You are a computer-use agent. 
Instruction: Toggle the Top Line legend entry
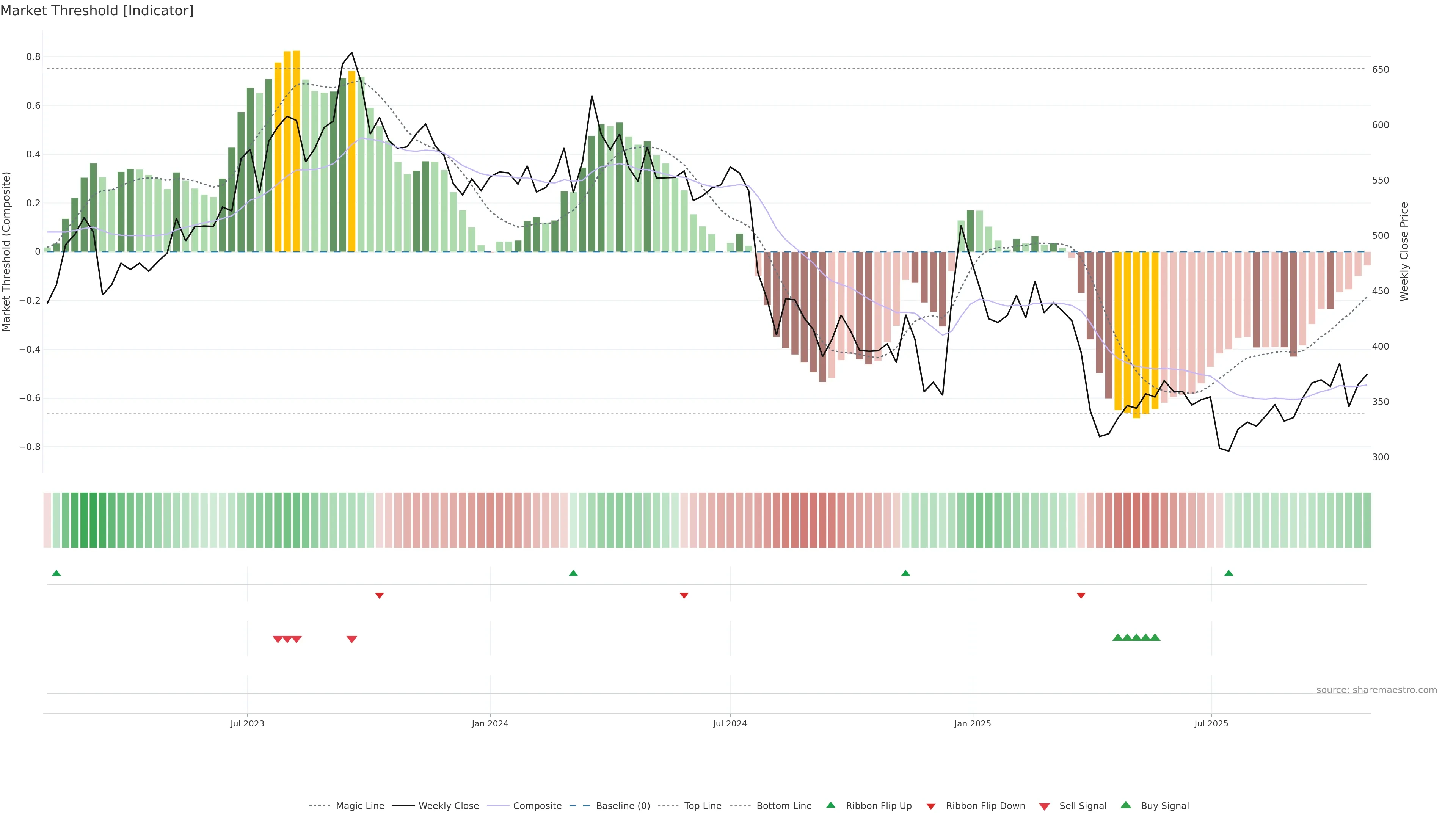[x=703, y=806]
